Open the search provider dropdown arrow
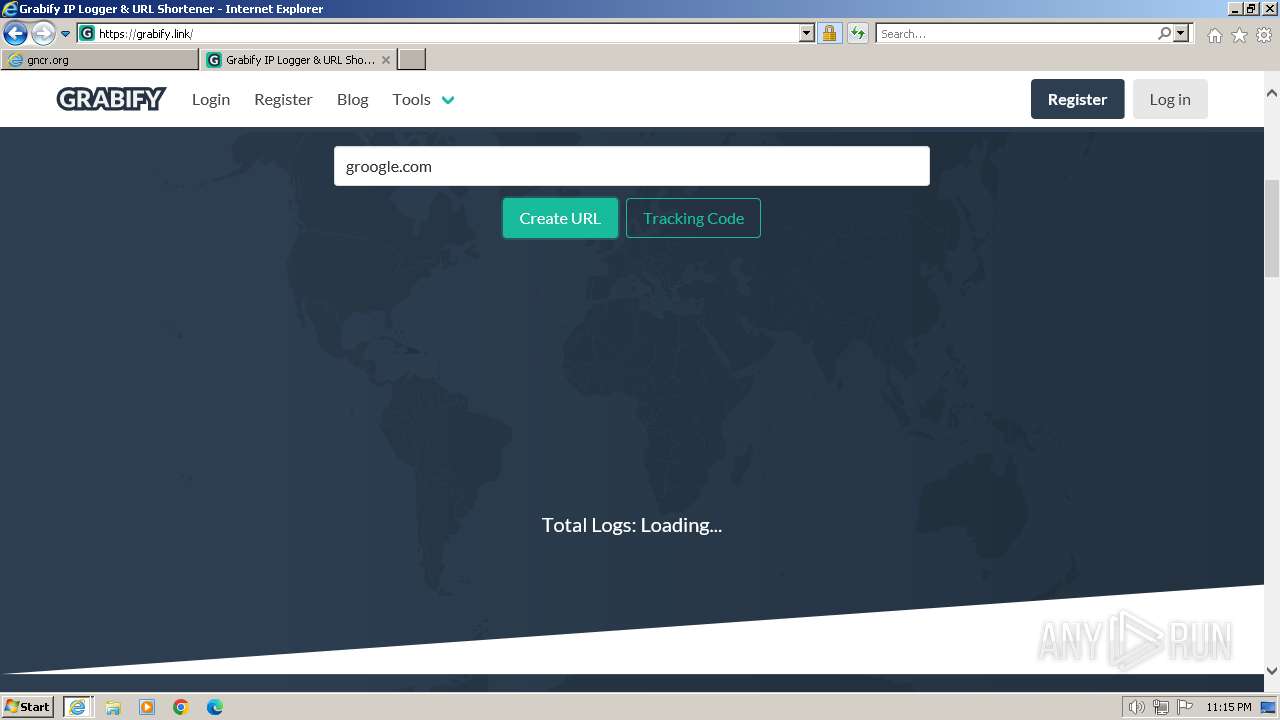Viewport: 1280px width, 720px height. tap(1181, 33)
